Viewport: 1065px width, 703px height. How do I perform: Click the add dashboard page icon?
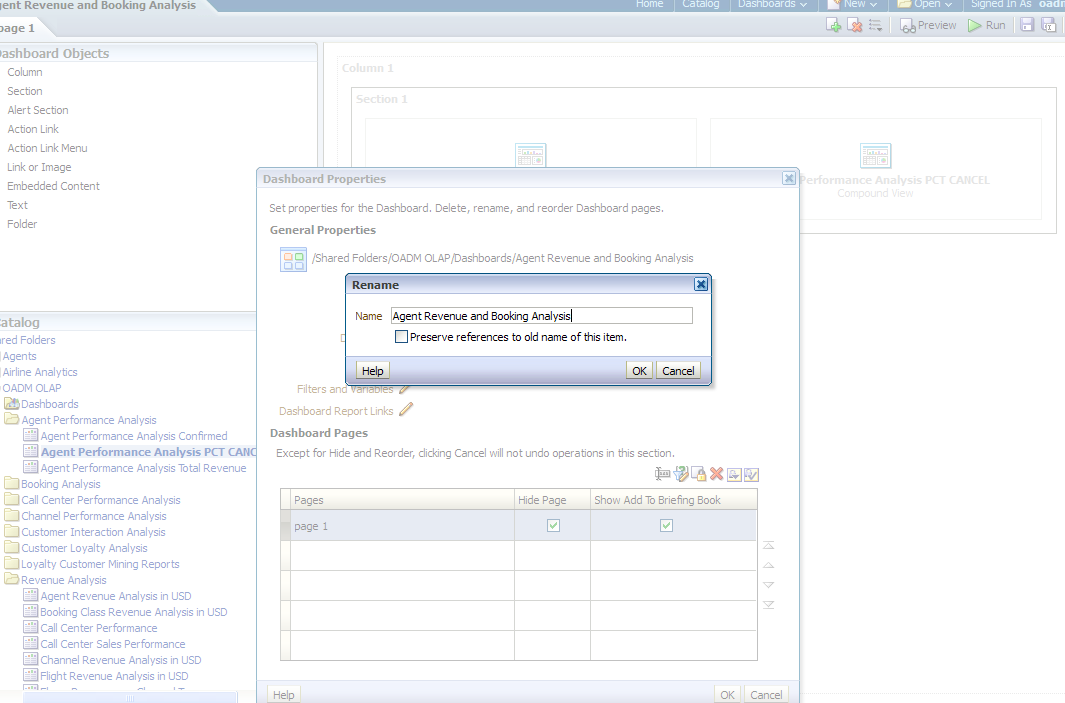(832, 26)
